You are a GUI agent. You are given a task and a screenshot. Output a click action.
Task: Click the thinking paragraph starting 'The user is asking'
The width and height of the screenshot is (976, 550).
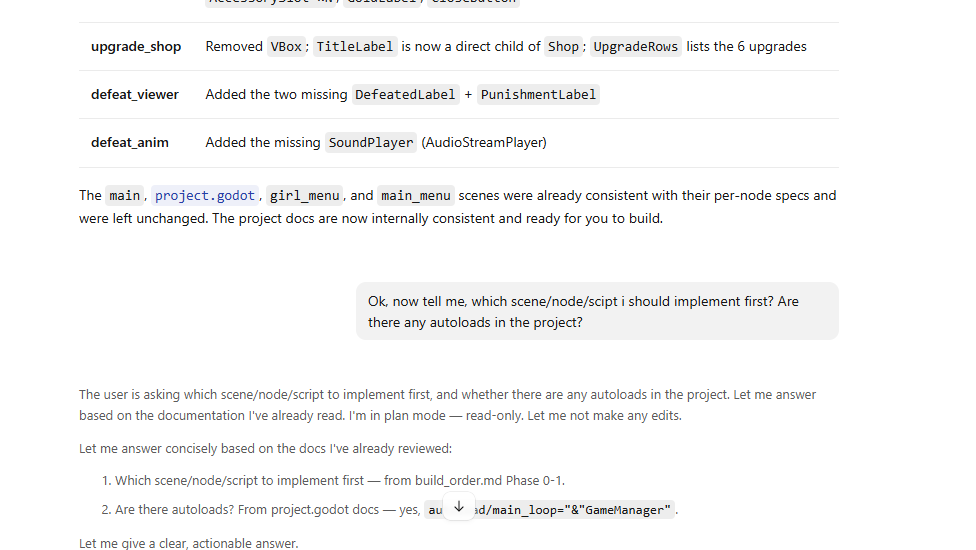click(447, 405)
